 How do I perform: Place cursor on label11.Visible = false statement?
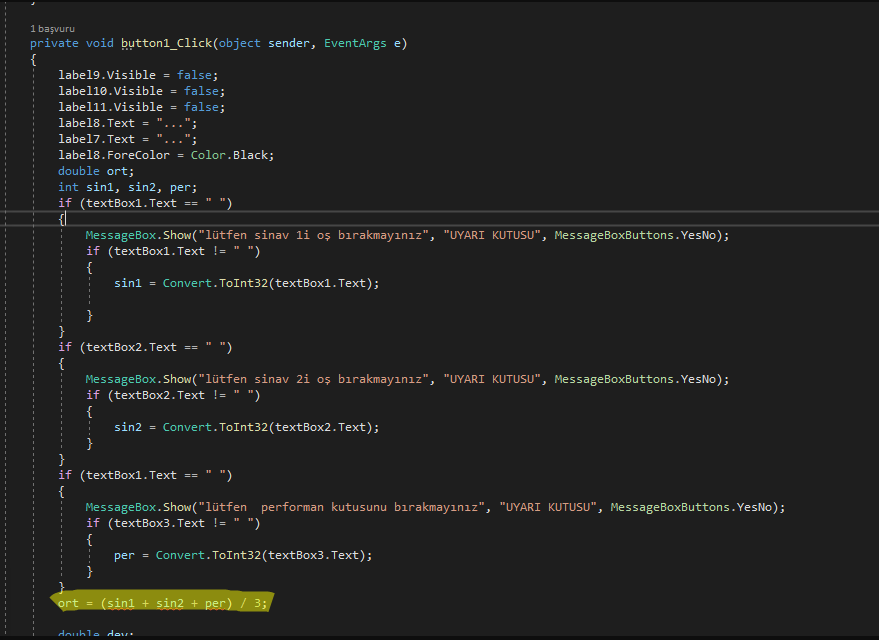141,107
